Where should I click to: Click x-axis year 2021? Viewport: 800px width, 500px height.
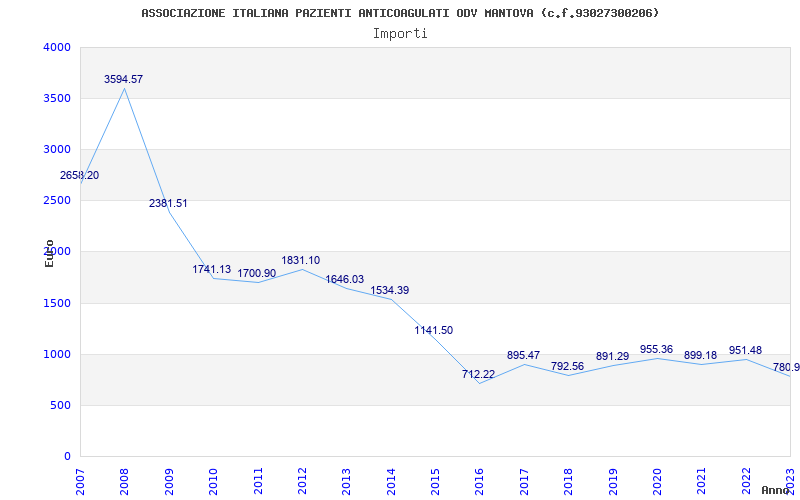(702, 481)
